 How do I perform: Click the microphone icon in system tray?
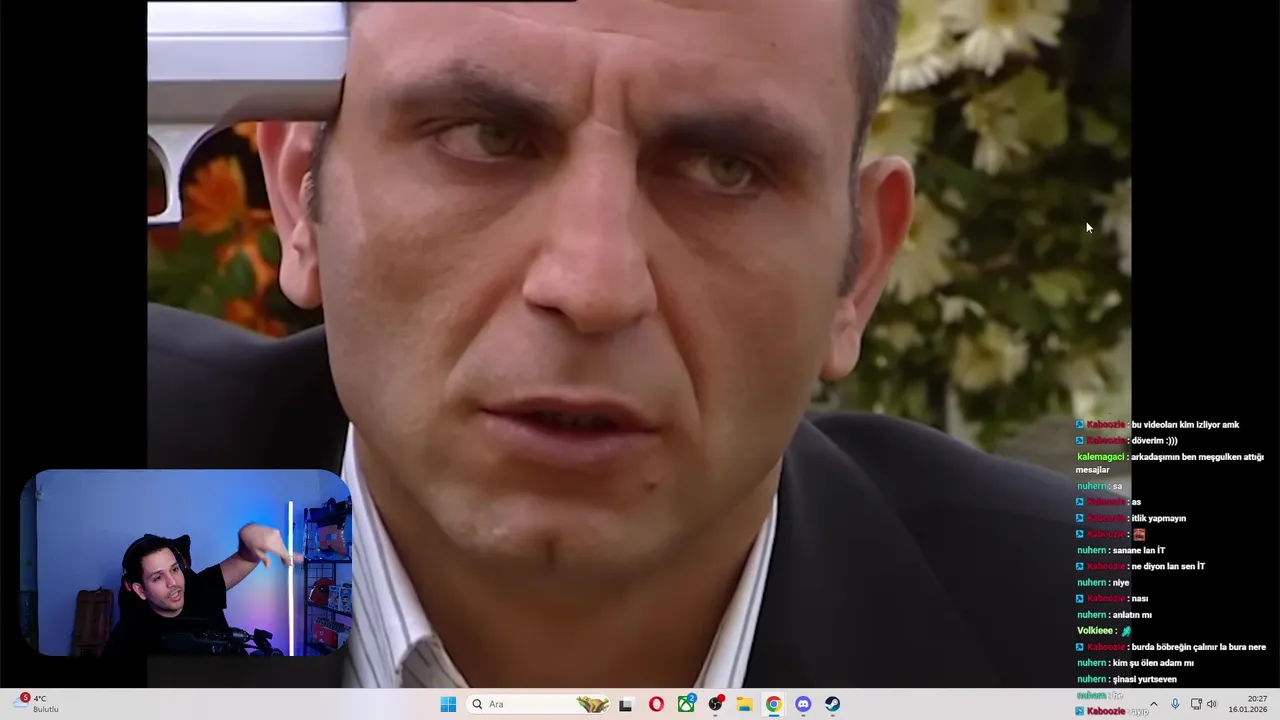pos(1175,704)
